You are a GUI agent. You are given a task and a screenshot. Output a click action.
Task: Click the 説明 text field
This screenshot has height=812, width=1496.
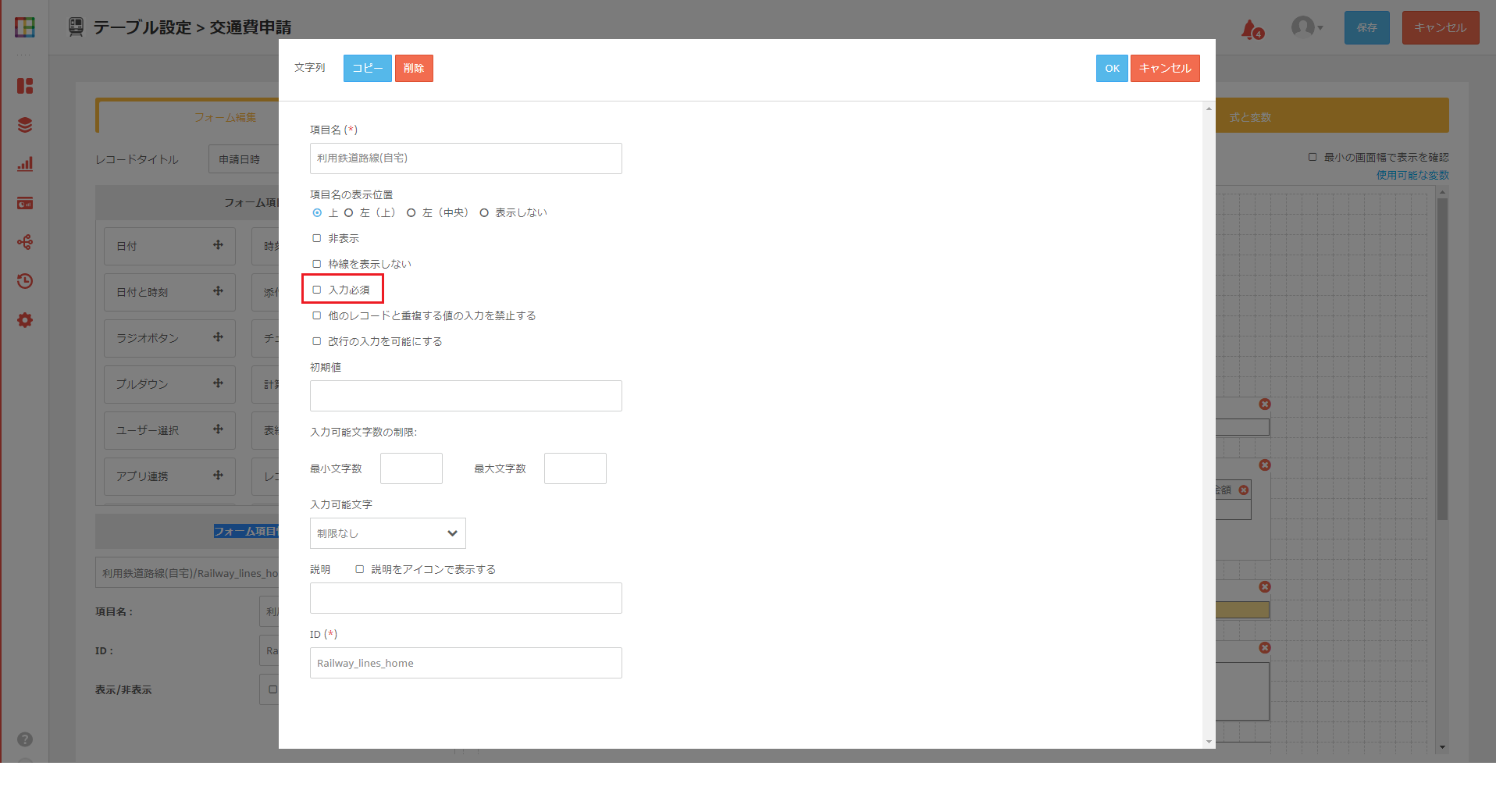(x=466, y=598)
